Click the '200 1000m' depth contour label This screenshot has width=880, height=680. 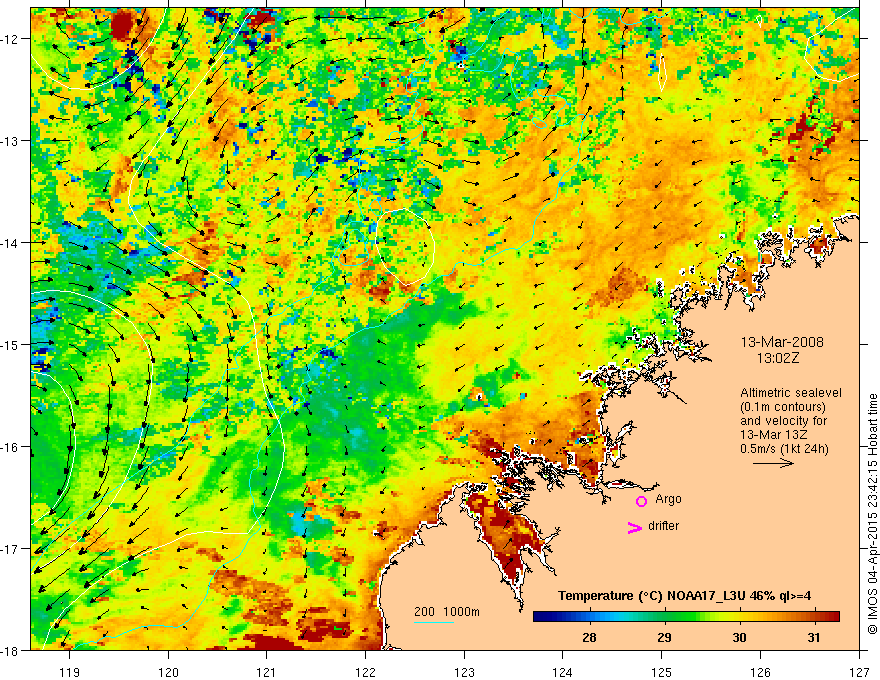[x=447, y=612]
